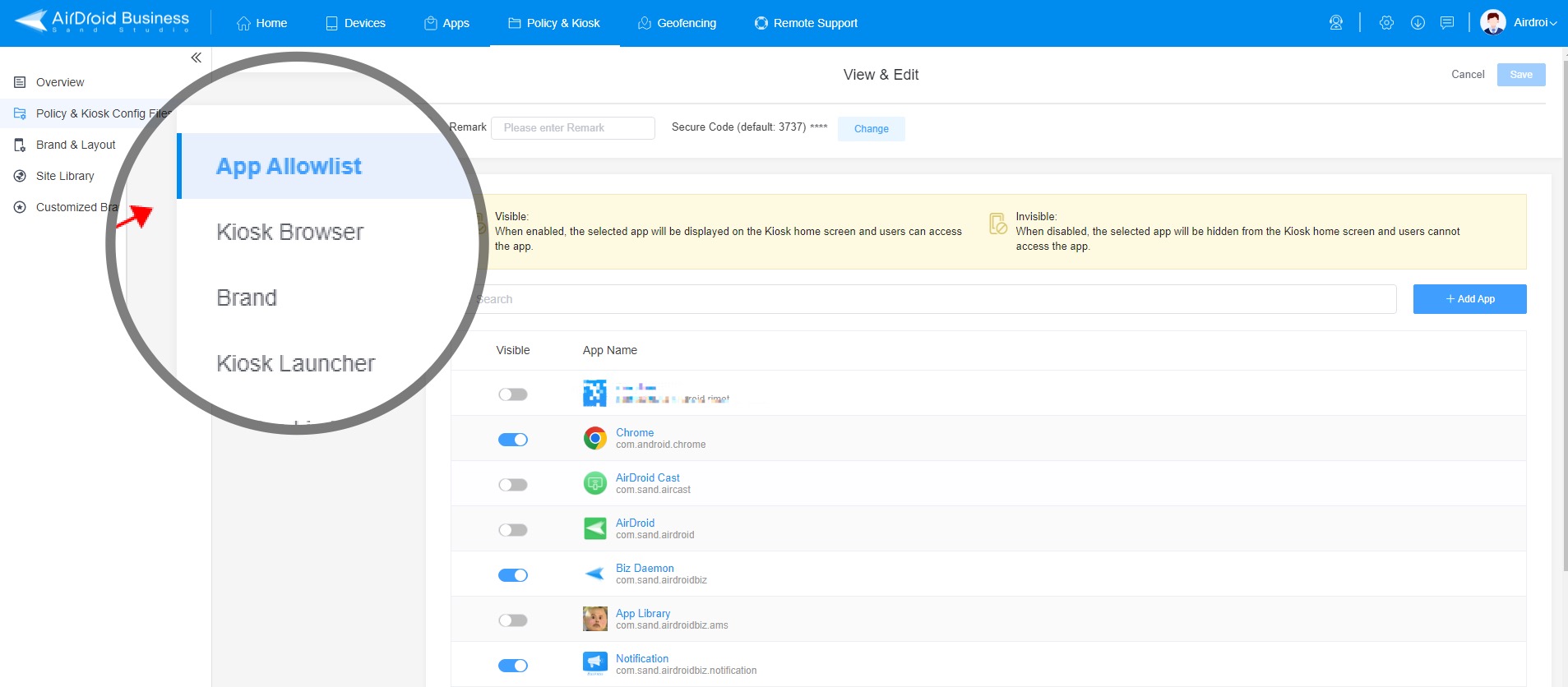Switch to the Devices tab
Viewport: 1568px width, 687px height.
tap(355, 23)
